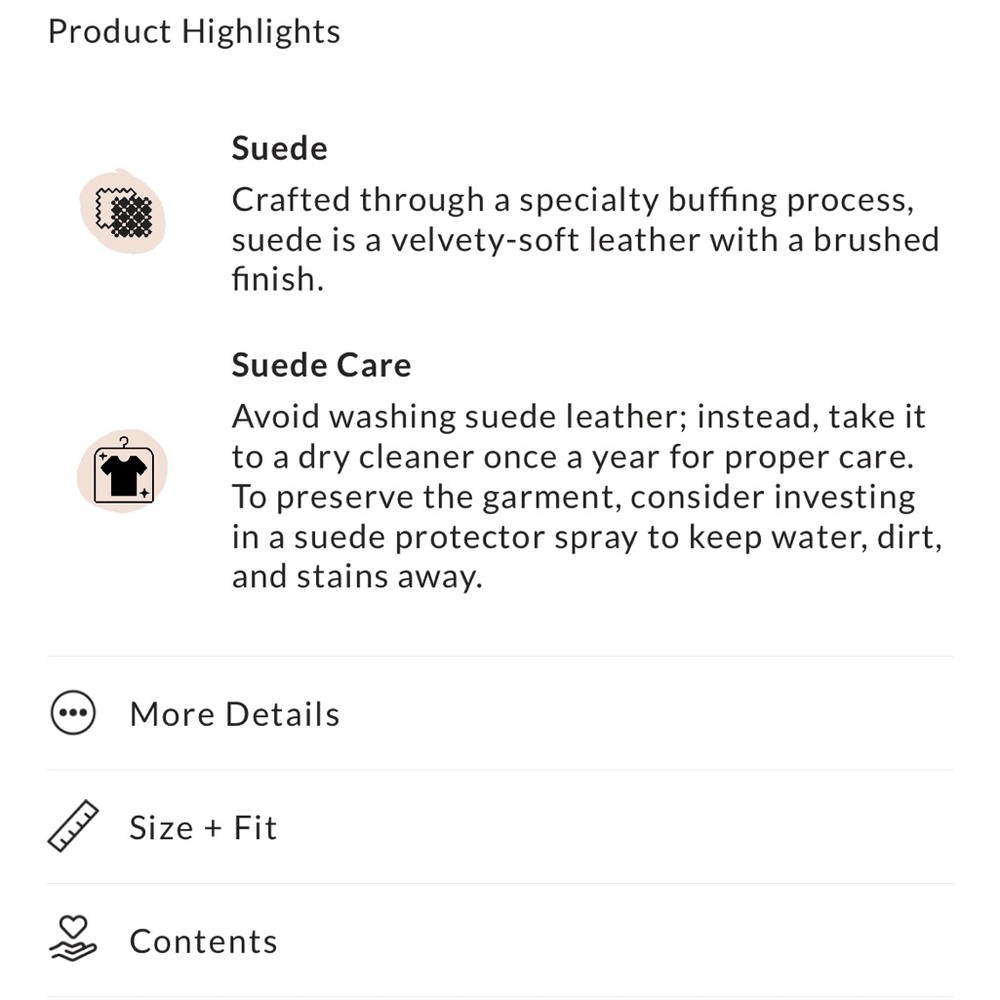Click the word 'Highlights' in the top heading
The image size is (1000, 1000).
(x=261, y=32)
